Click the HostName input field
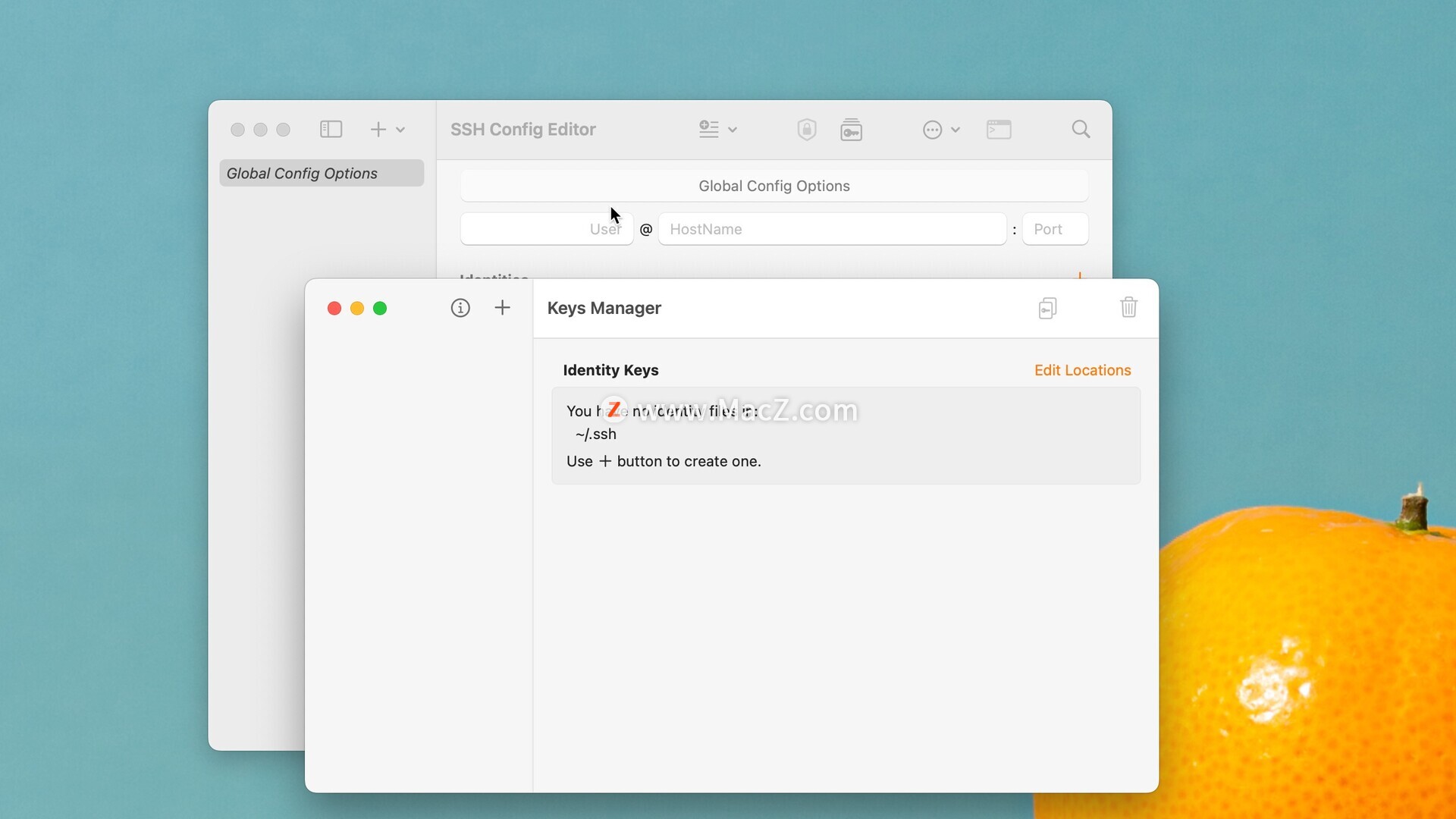The width and height of the screenshot is (1456, 819). pos(833,229)
